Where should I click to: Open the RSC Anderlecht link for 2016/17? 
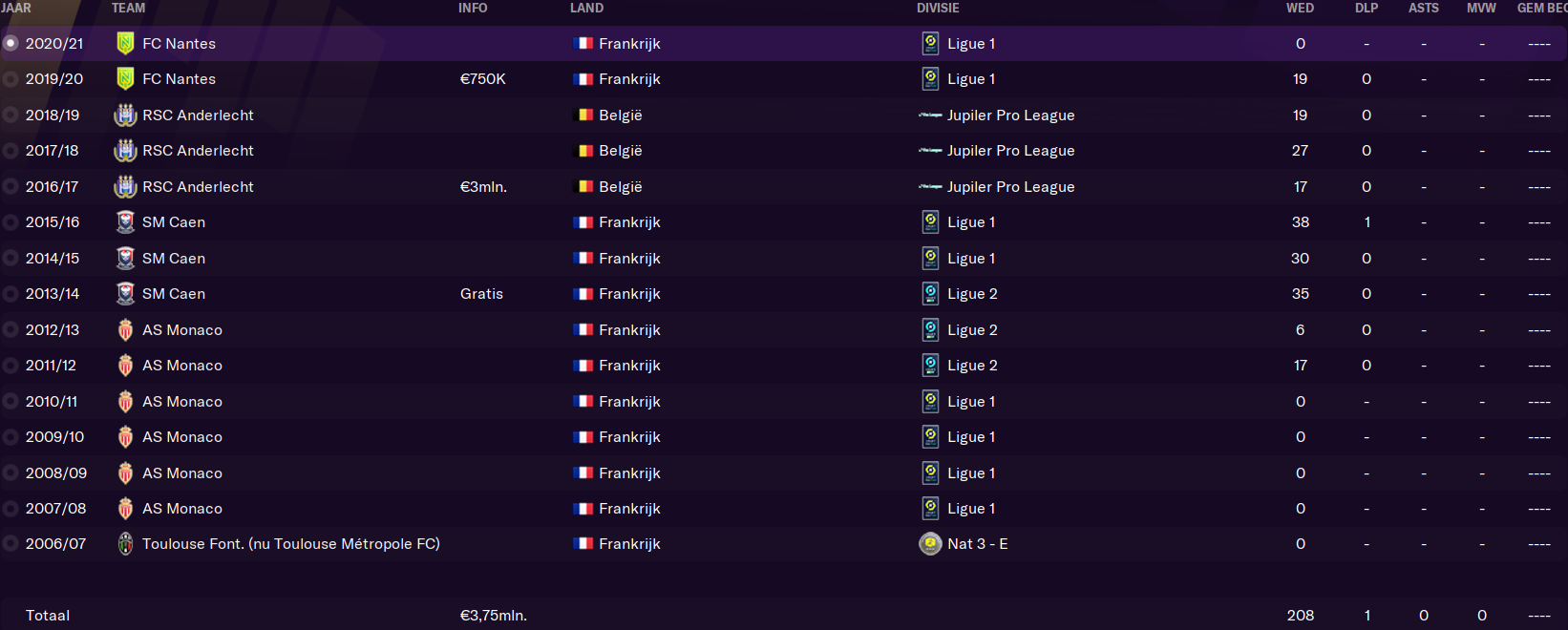198,186
